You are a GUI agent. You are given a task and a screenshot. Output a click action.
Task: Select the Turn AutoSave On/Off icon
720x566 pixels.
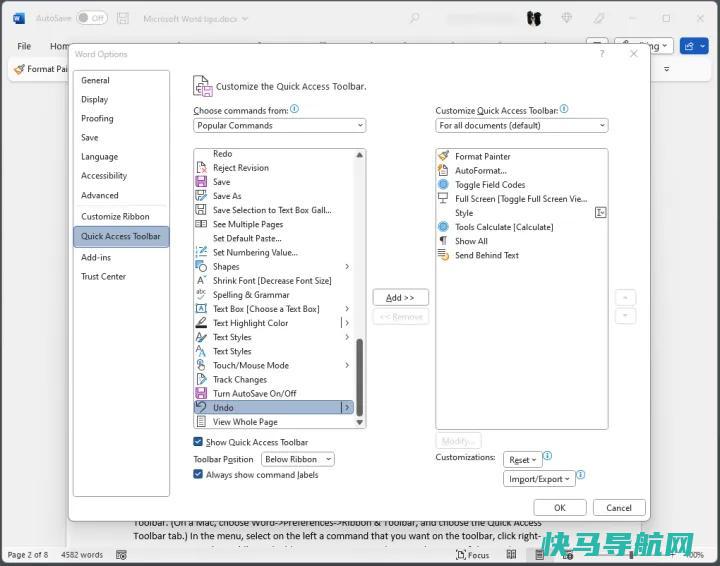pyautogui.click(x=201, y=393)
